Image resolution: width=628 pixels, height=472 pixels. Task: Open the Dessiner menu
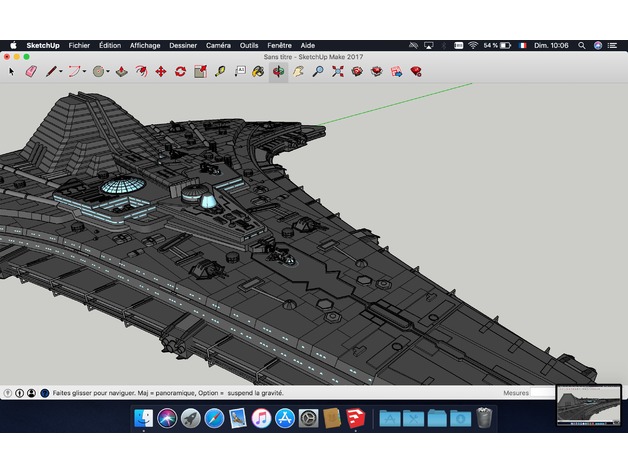183,45
